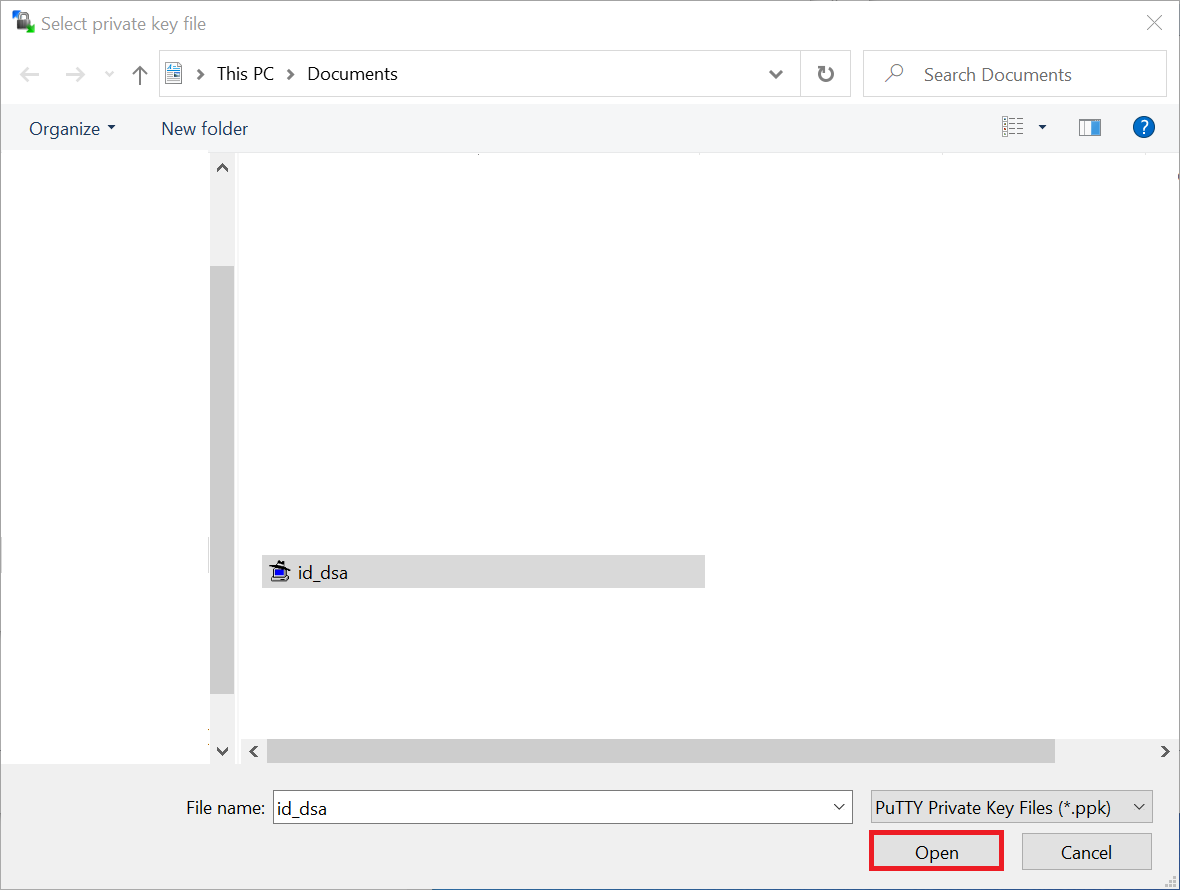Click the Forward navigation arrow
The width and height of the screenshot is (1180, 890).
pos(75,75)
